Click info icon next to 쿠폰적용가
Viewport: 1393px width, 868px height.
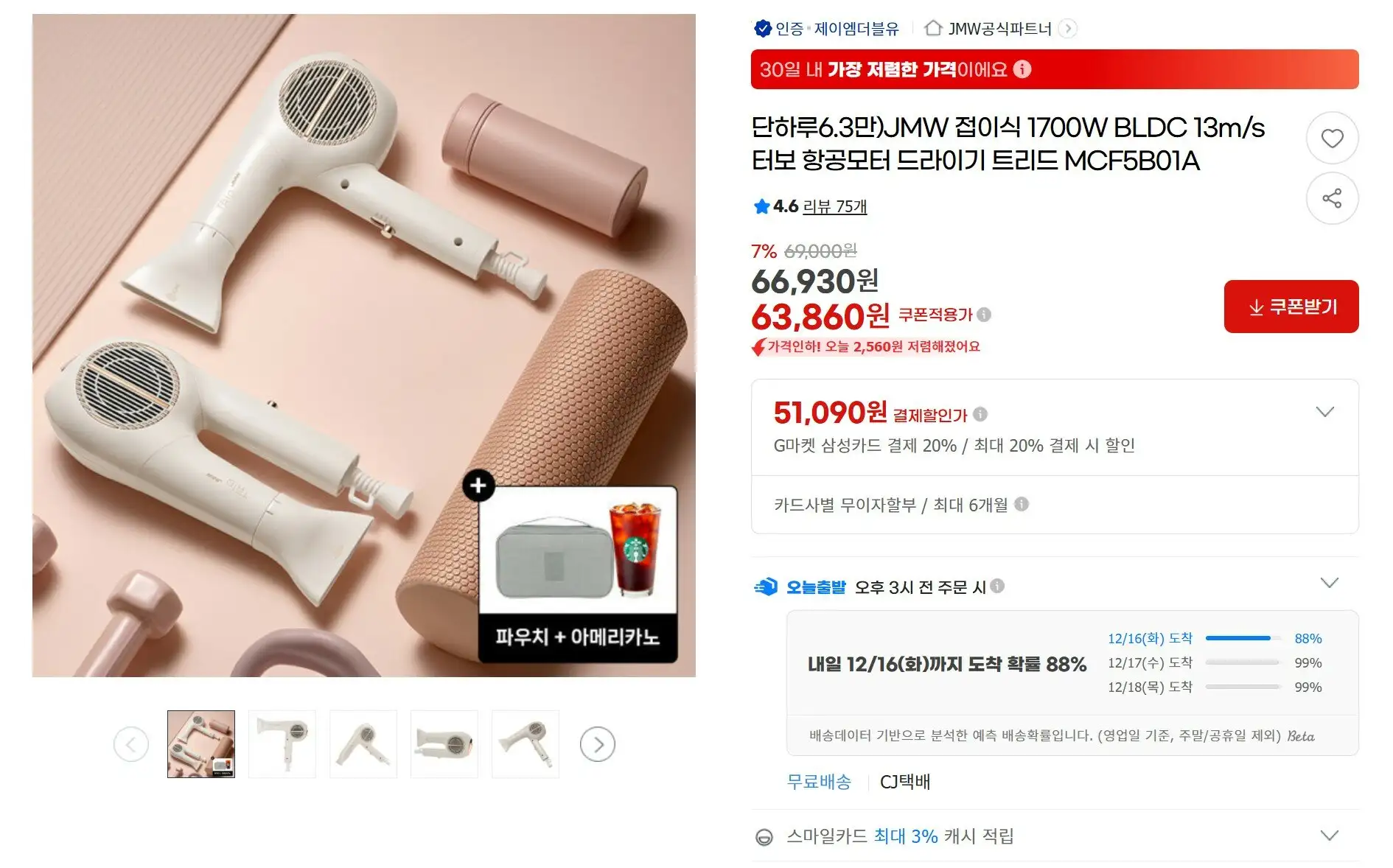pos(984,315)
